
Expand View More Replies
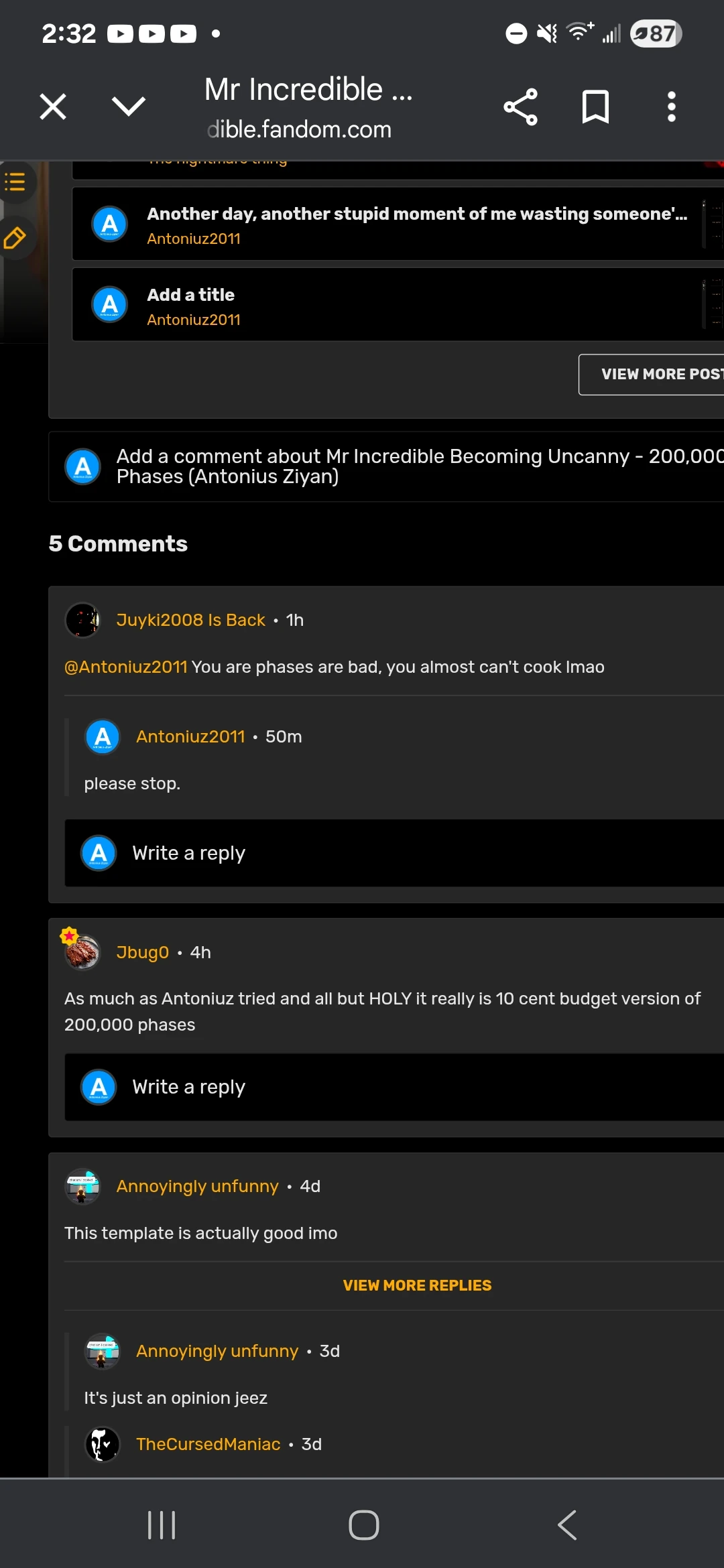point(417,1286)
